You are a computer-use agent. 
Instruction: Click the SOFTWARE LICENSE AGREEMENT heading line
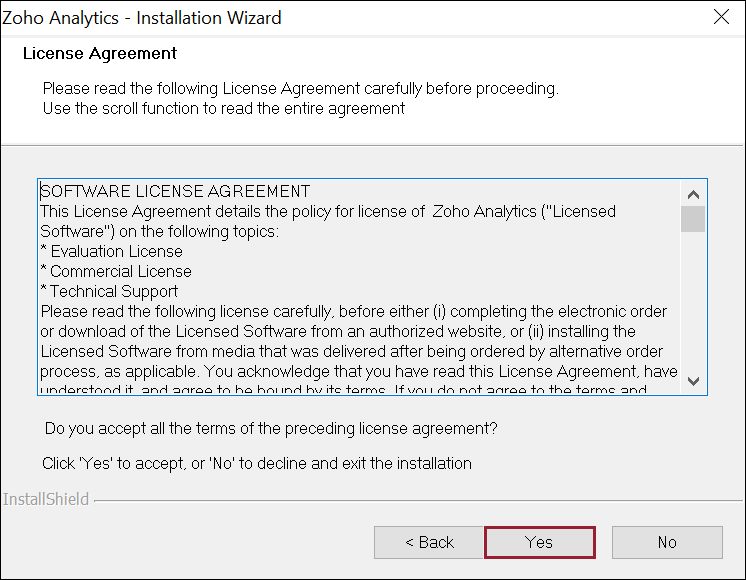175,191
